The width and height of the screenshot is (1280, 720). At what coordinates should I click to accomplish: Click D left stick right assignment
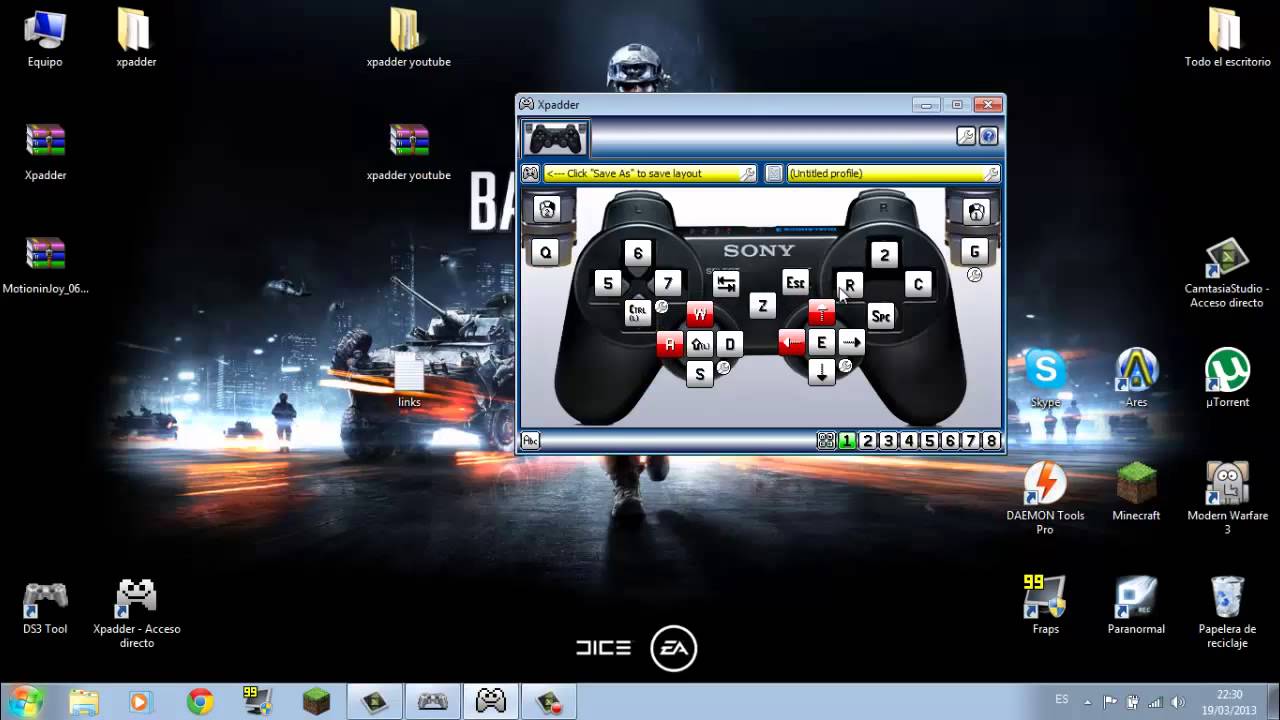click(x=730, y=345)
